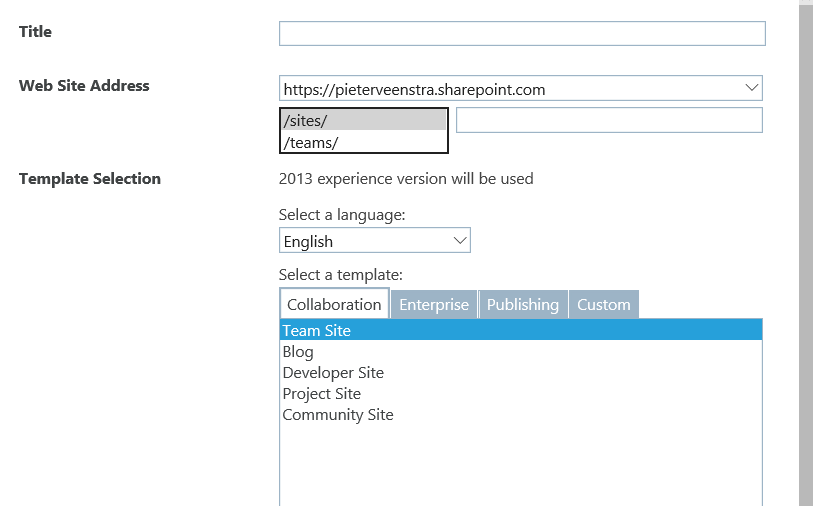Select the Team Site template
The width and height of the screenshot is (823, 506).
[x=521, y=330]
